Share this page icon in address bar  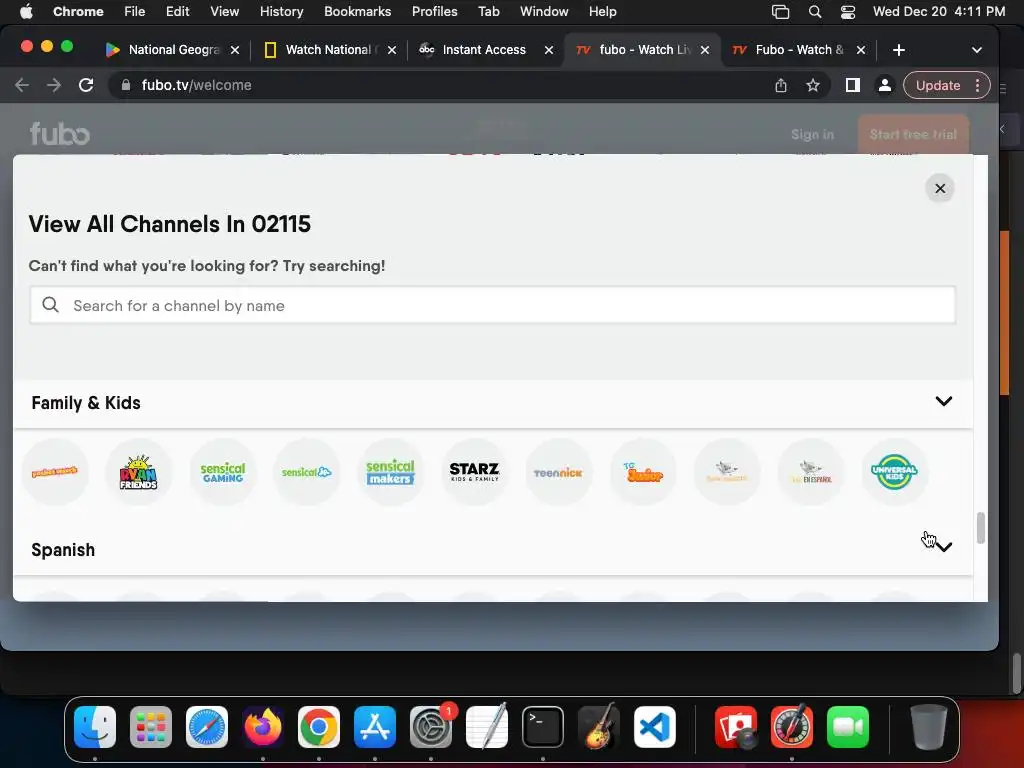tap(780, 85)
